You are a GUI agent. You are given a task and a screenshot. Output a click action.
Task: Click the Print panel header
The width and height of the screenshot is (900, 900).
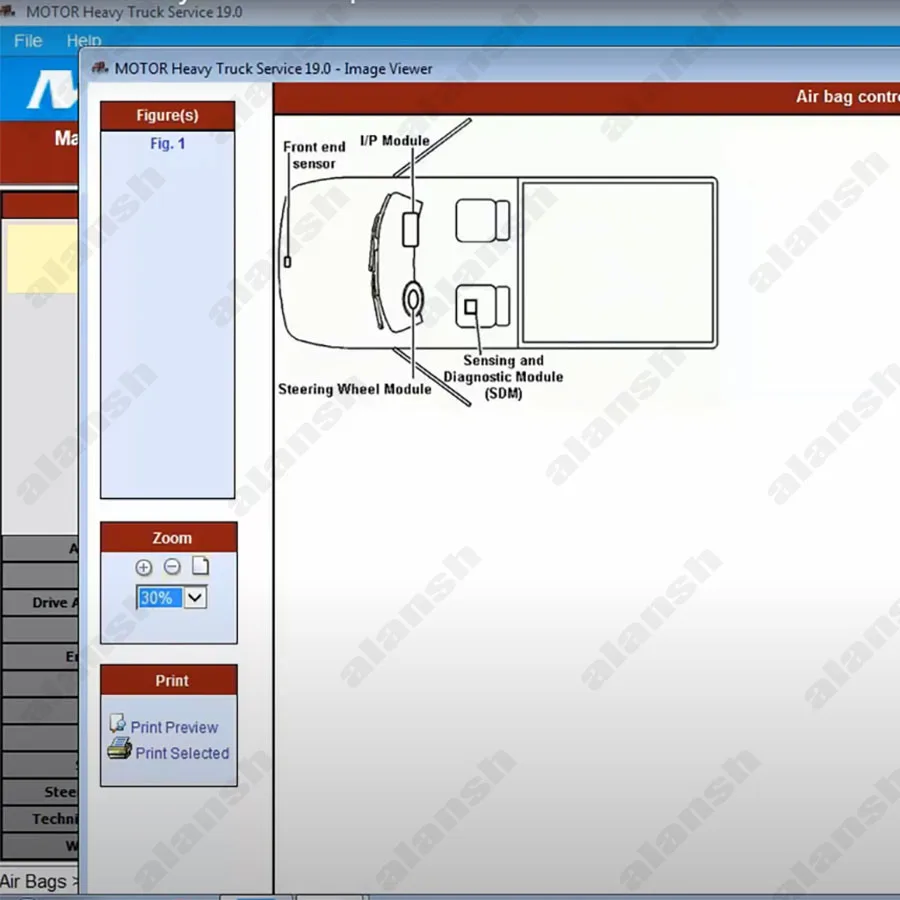169,681
